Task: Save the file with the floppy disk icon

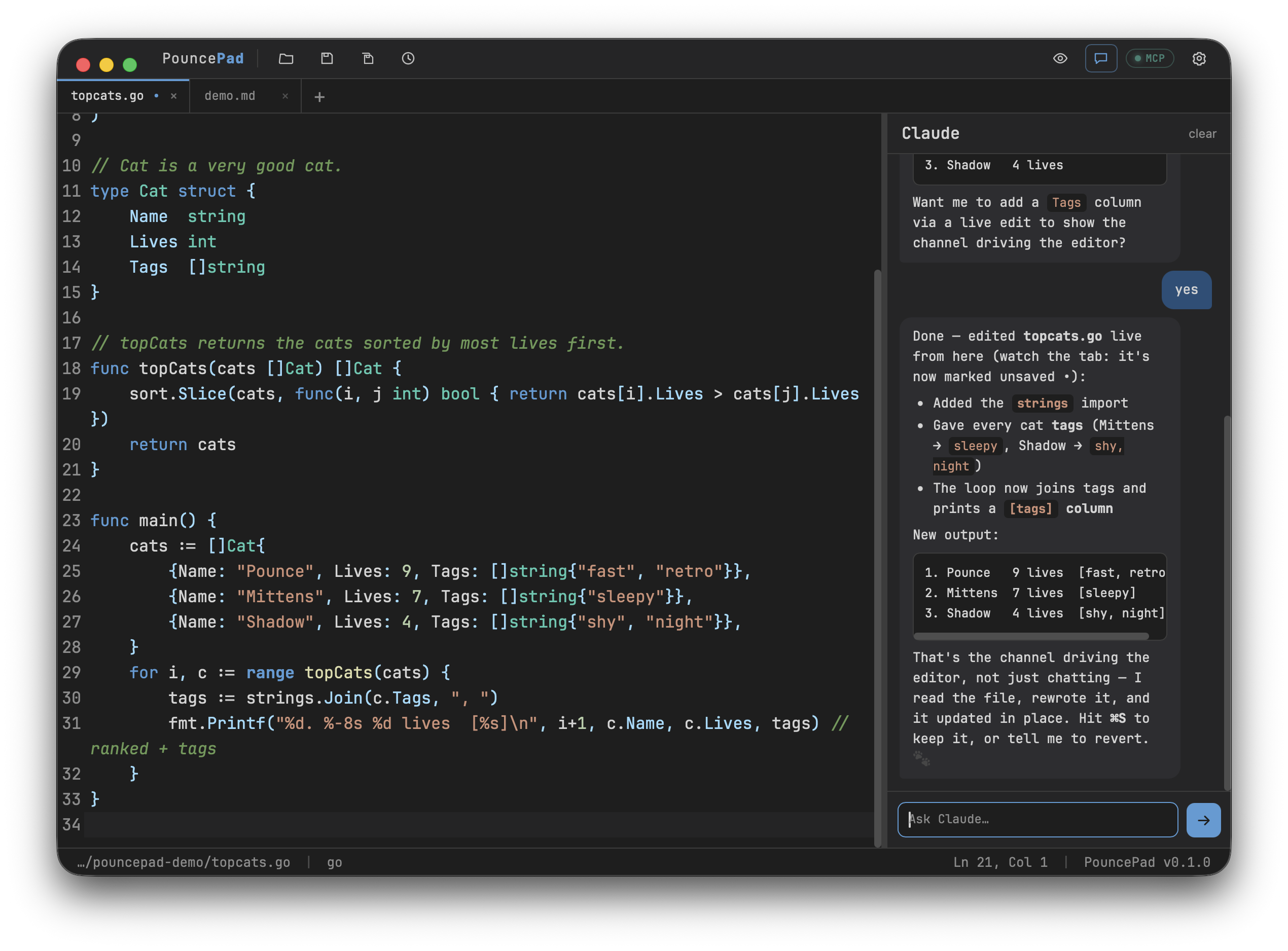Action: pos(327,58)
